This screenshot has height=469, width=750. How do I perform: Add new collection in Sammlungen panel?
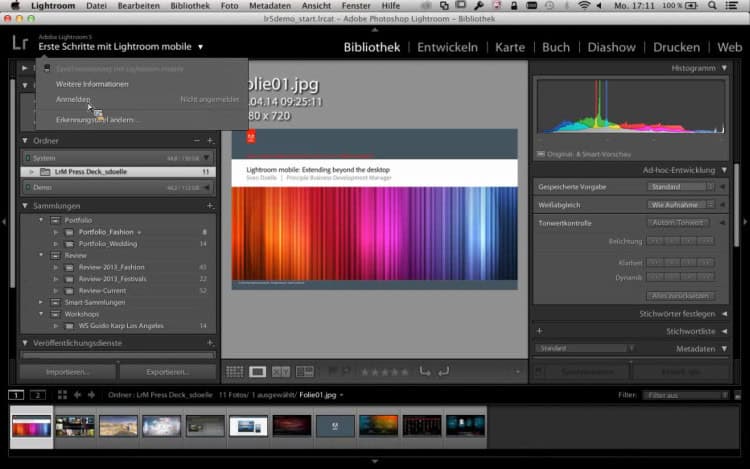[210, 206]
